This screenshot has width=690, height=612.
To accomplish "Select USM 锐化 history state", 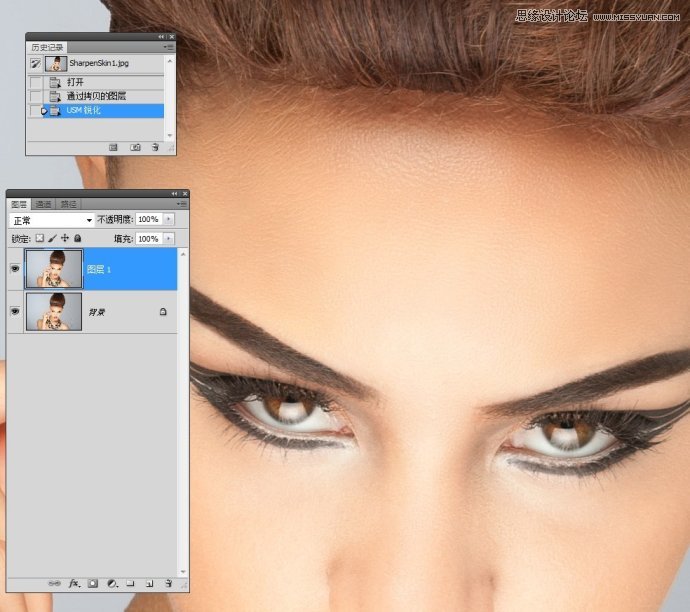I will [103, 110].
